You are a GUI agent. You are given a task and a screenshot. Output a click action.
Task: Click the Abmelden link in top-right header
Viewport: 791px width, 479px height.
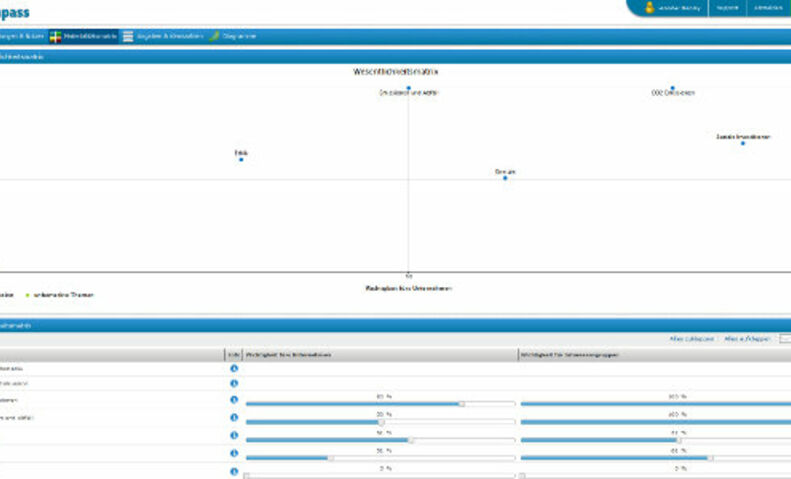(768, 8)
